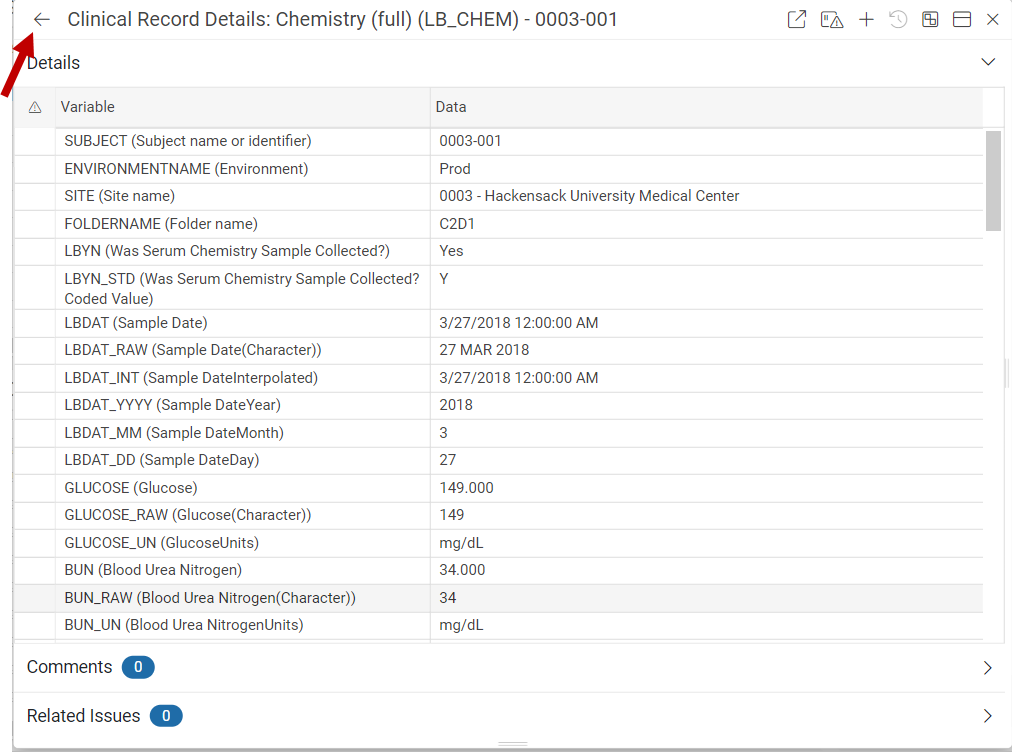Click the Comments count badge 0
Screen dimensions: 1012x752
coord(138,667)
